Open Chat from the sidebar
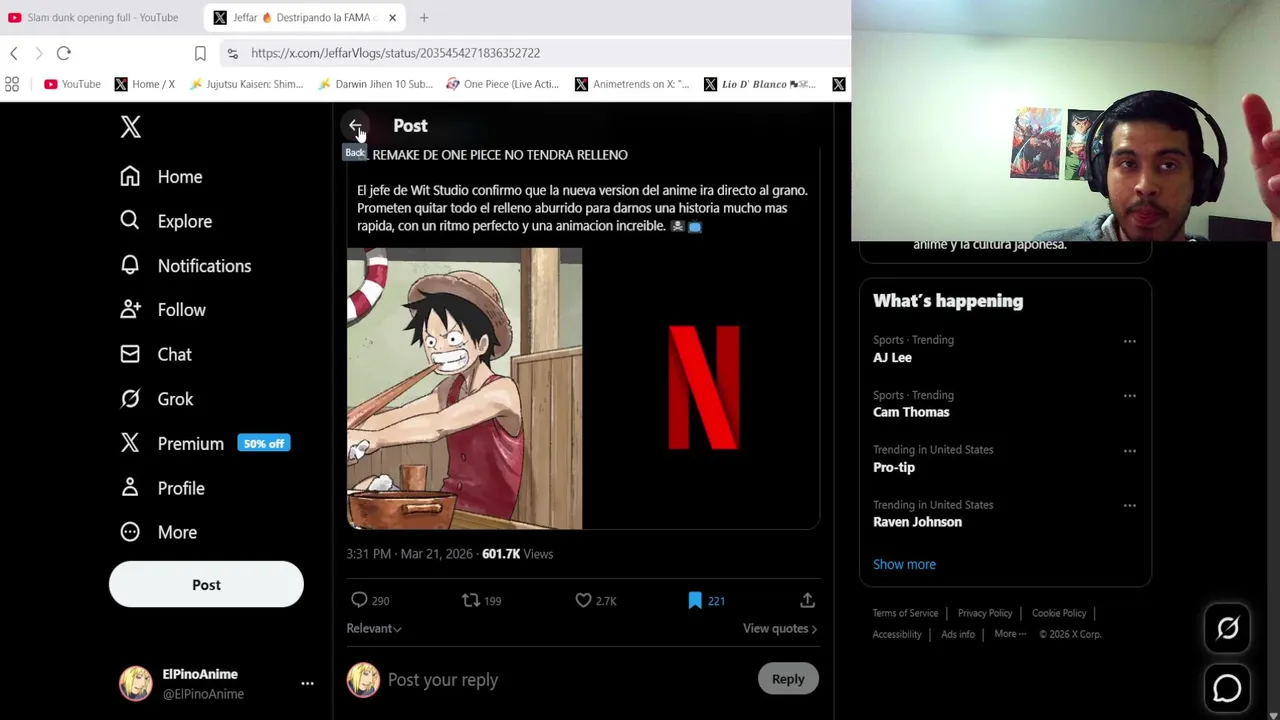Viewport: 1280px width, 720px height. pyautogui.click(x=155, y=354)
